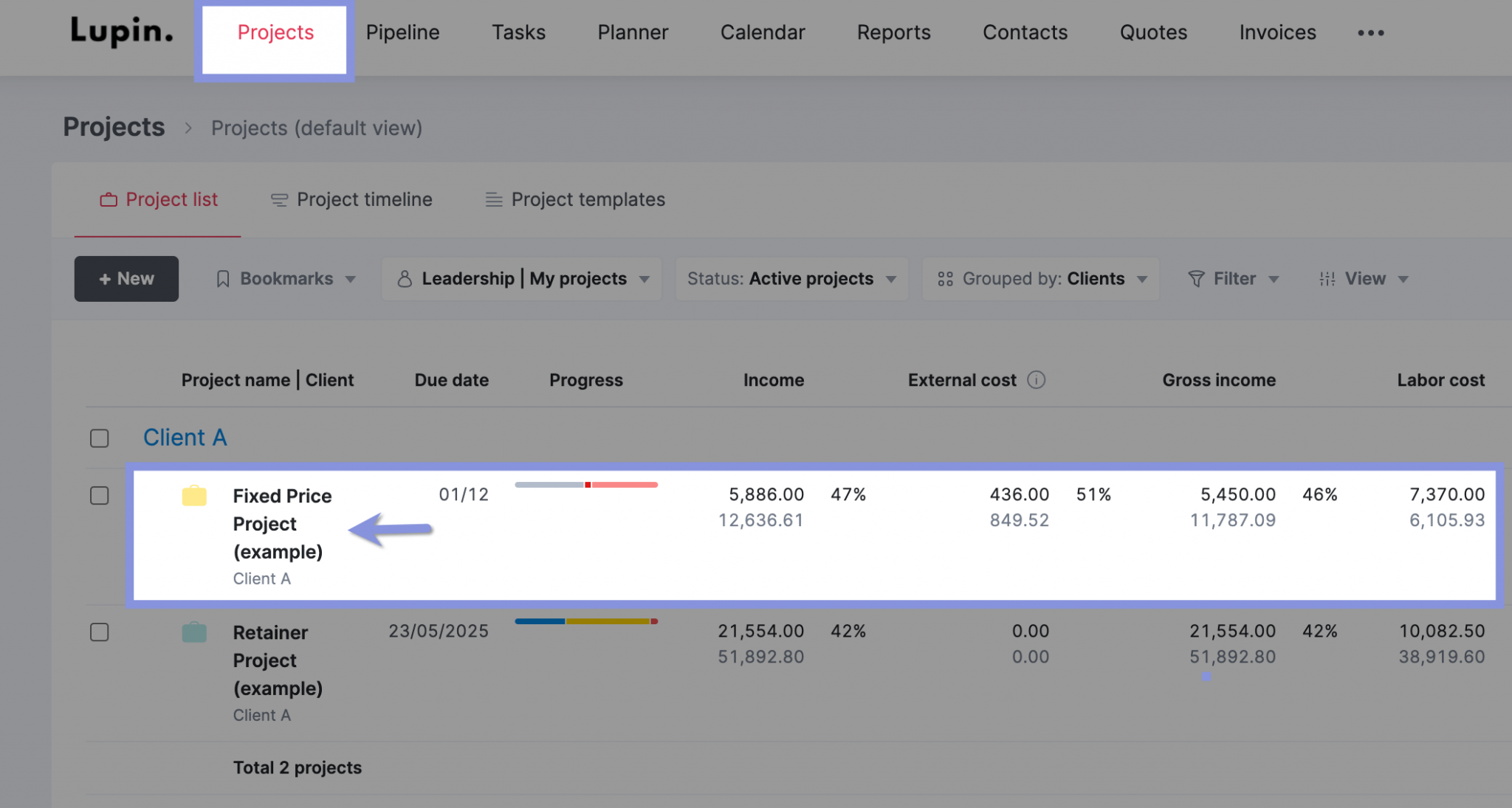Expand the Status: Active projects dropdown
This screenshot has height=808, width=1512.
pos(791,279)
